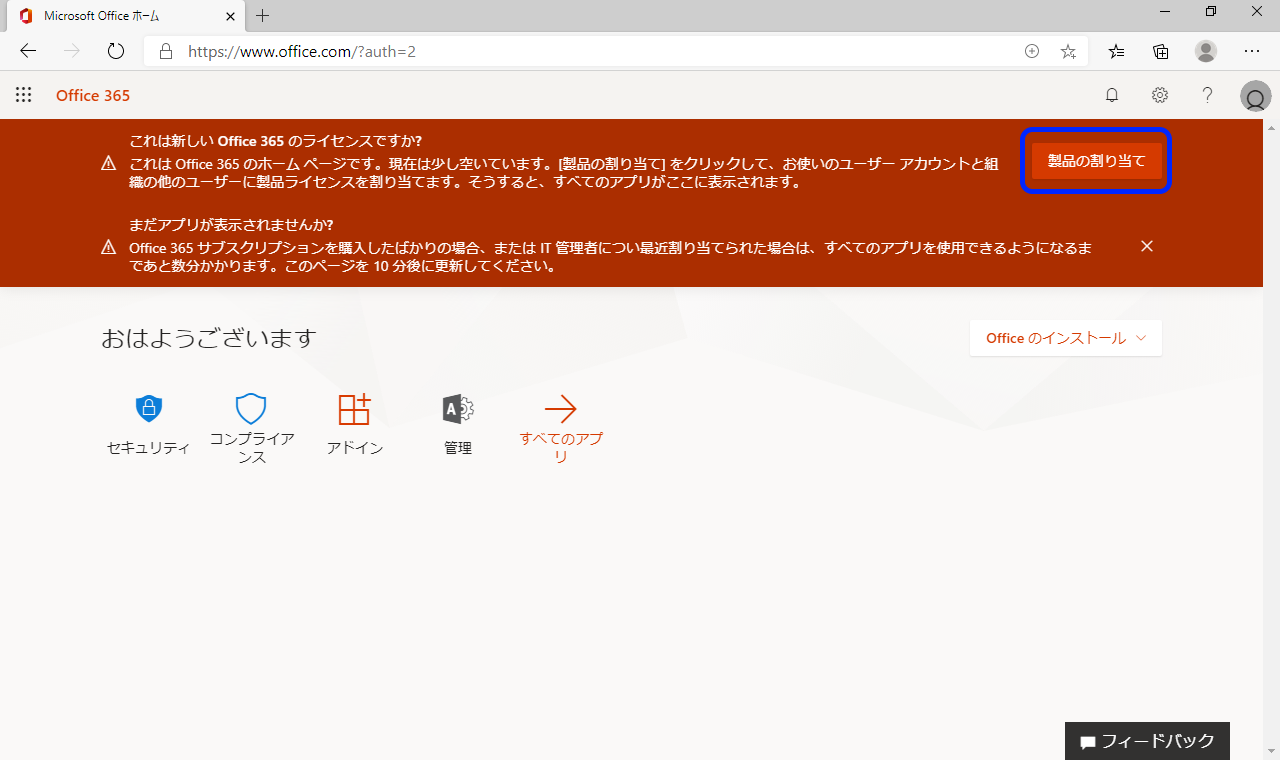Dismiss the second warning banner
The height and width of the screenshot is (760, 1280).
coord(1147,246)
